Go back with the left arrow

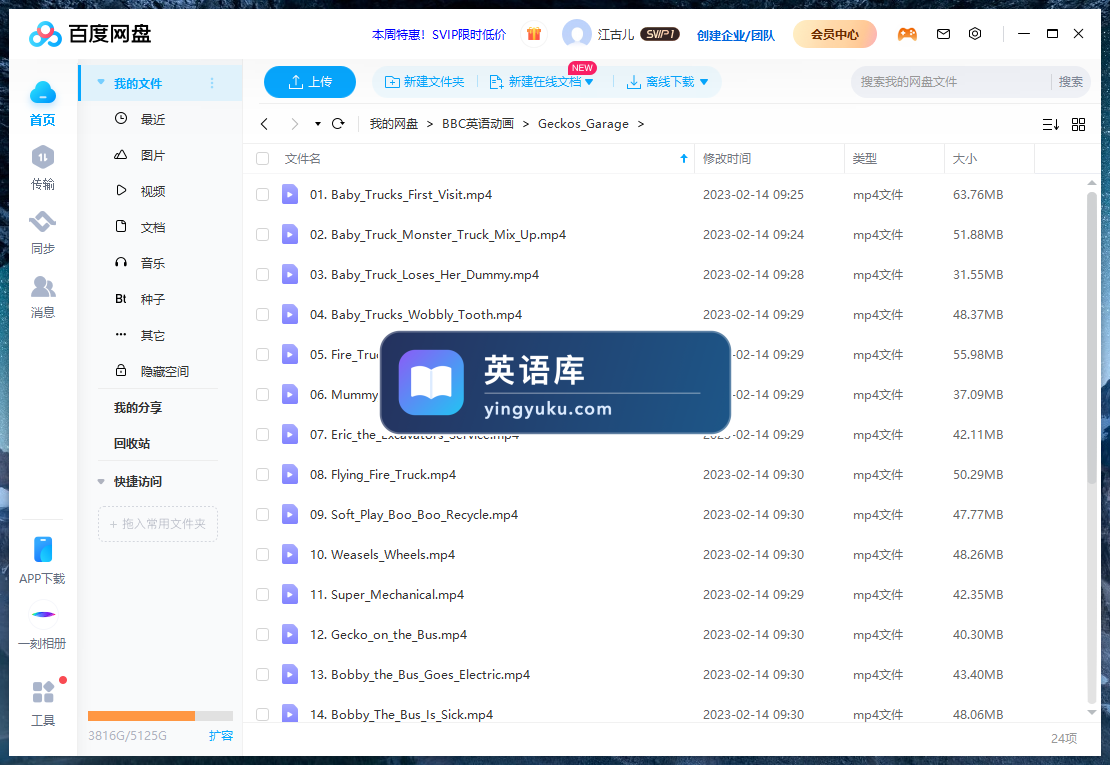click(264, 124)
